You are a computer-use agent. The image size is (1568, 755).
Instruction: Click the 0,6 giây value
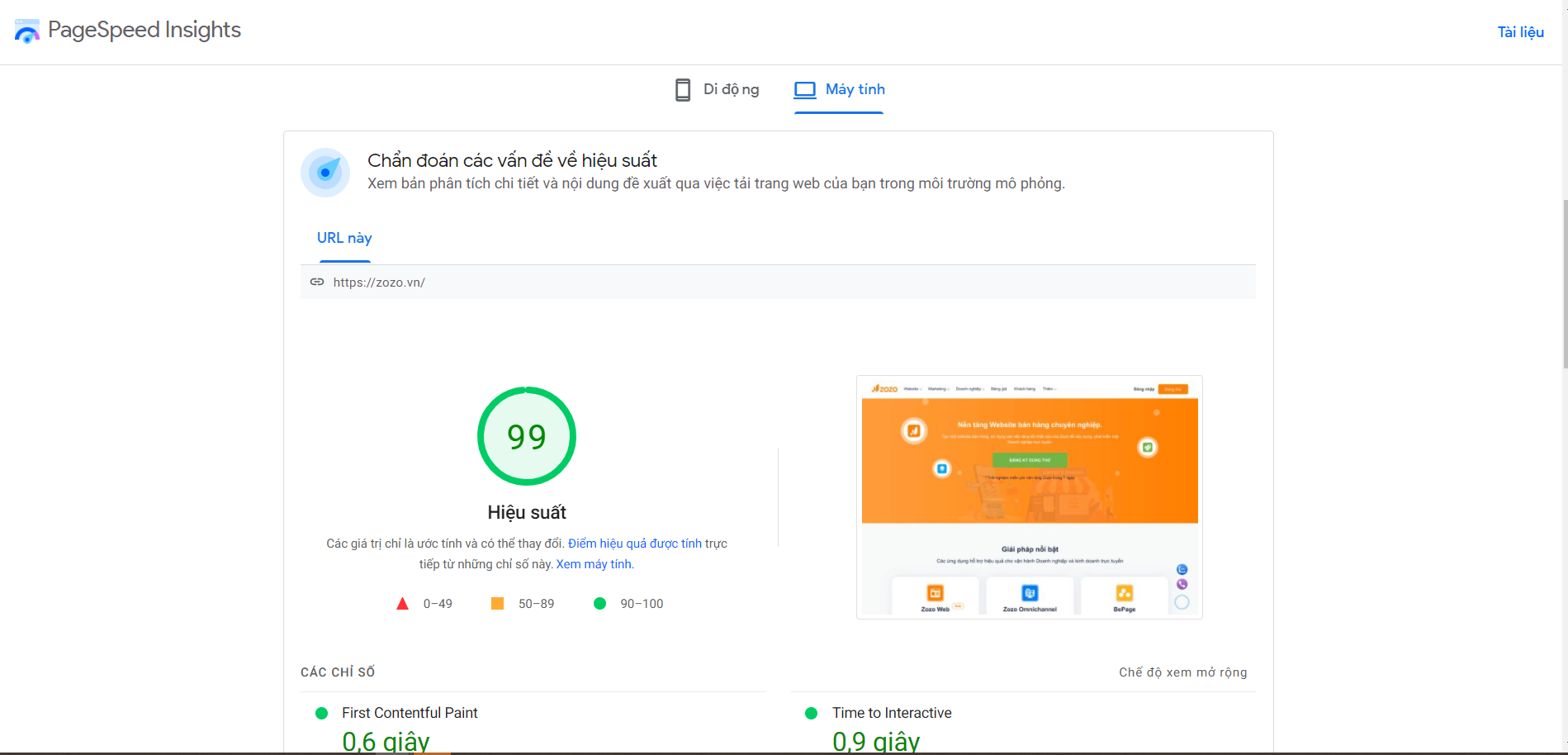point(386,741)
